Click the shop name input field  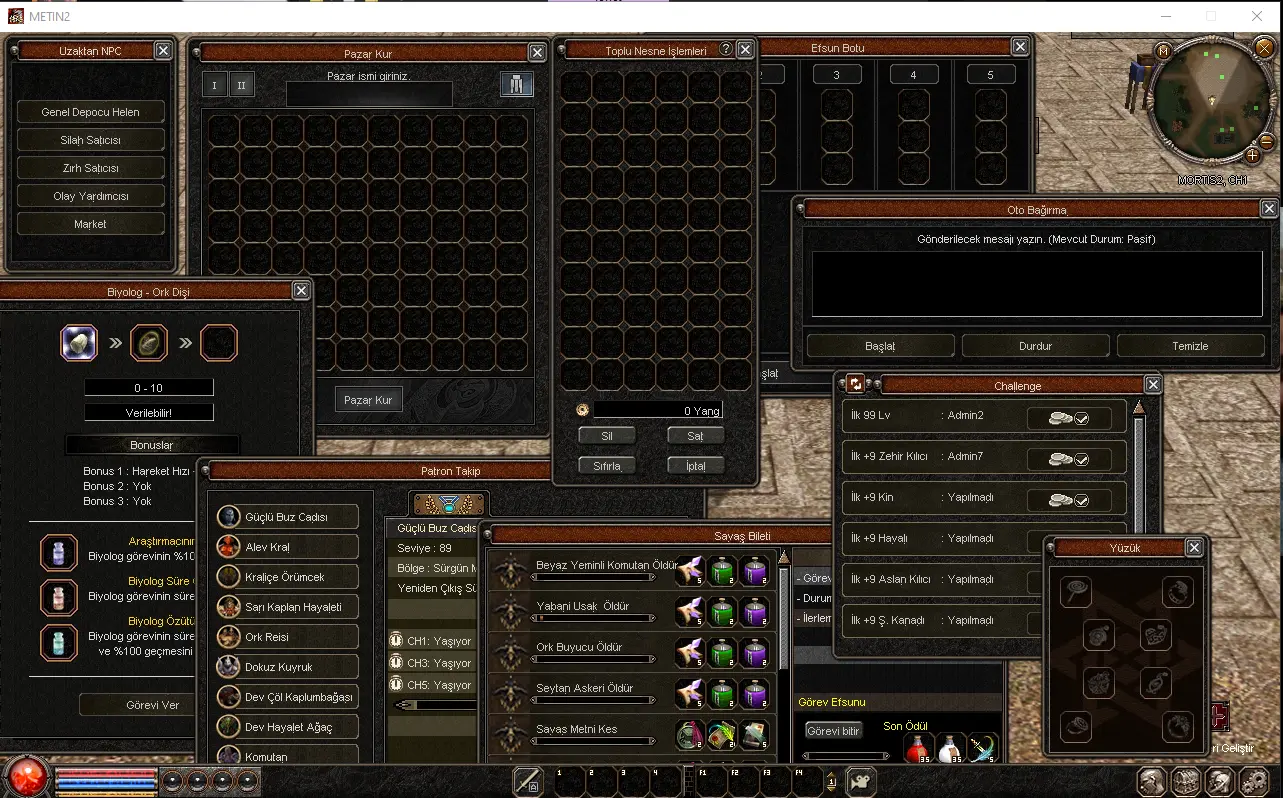click(369, 95)
